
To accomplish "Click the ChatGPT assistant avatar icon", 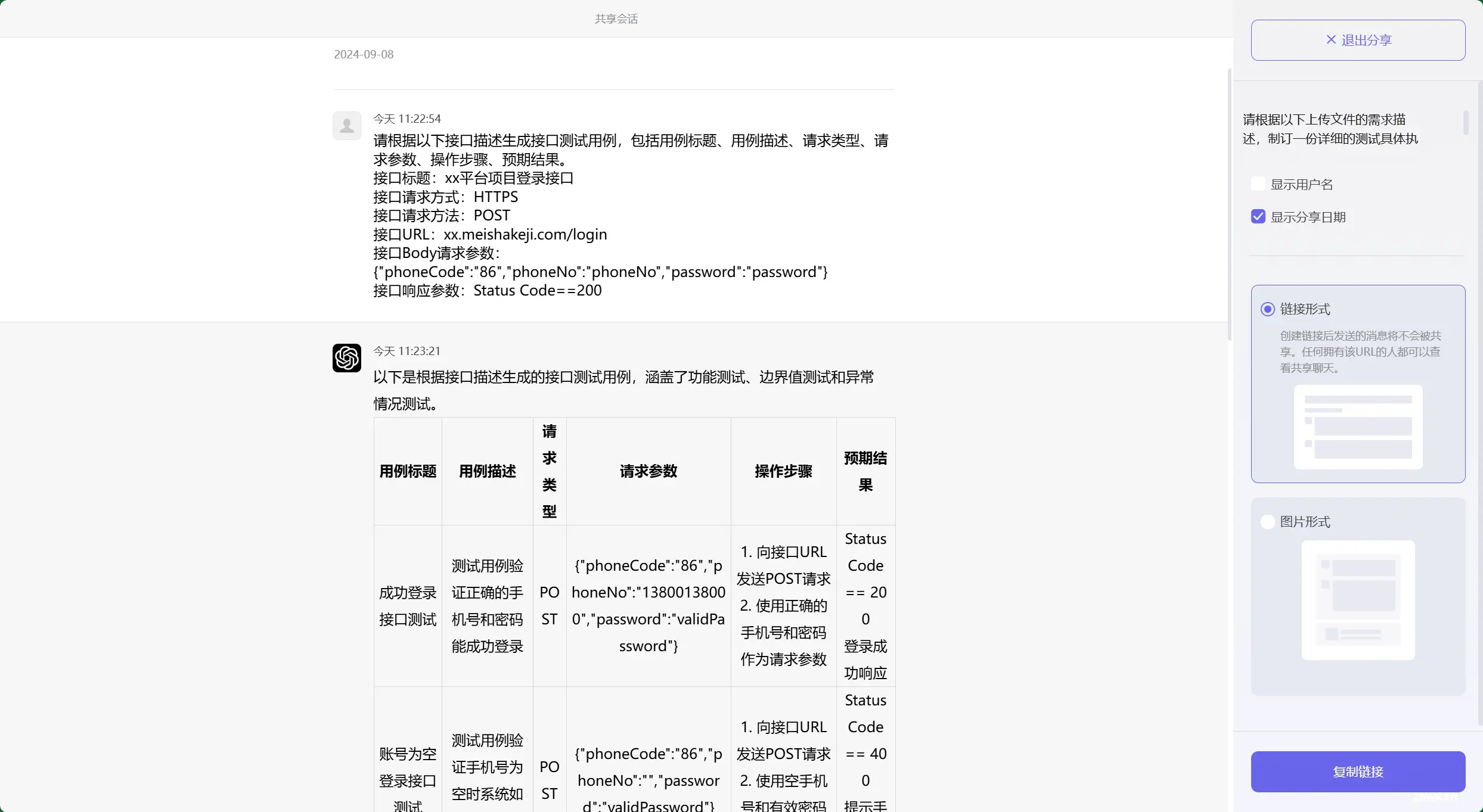I will tap(347, 358).
